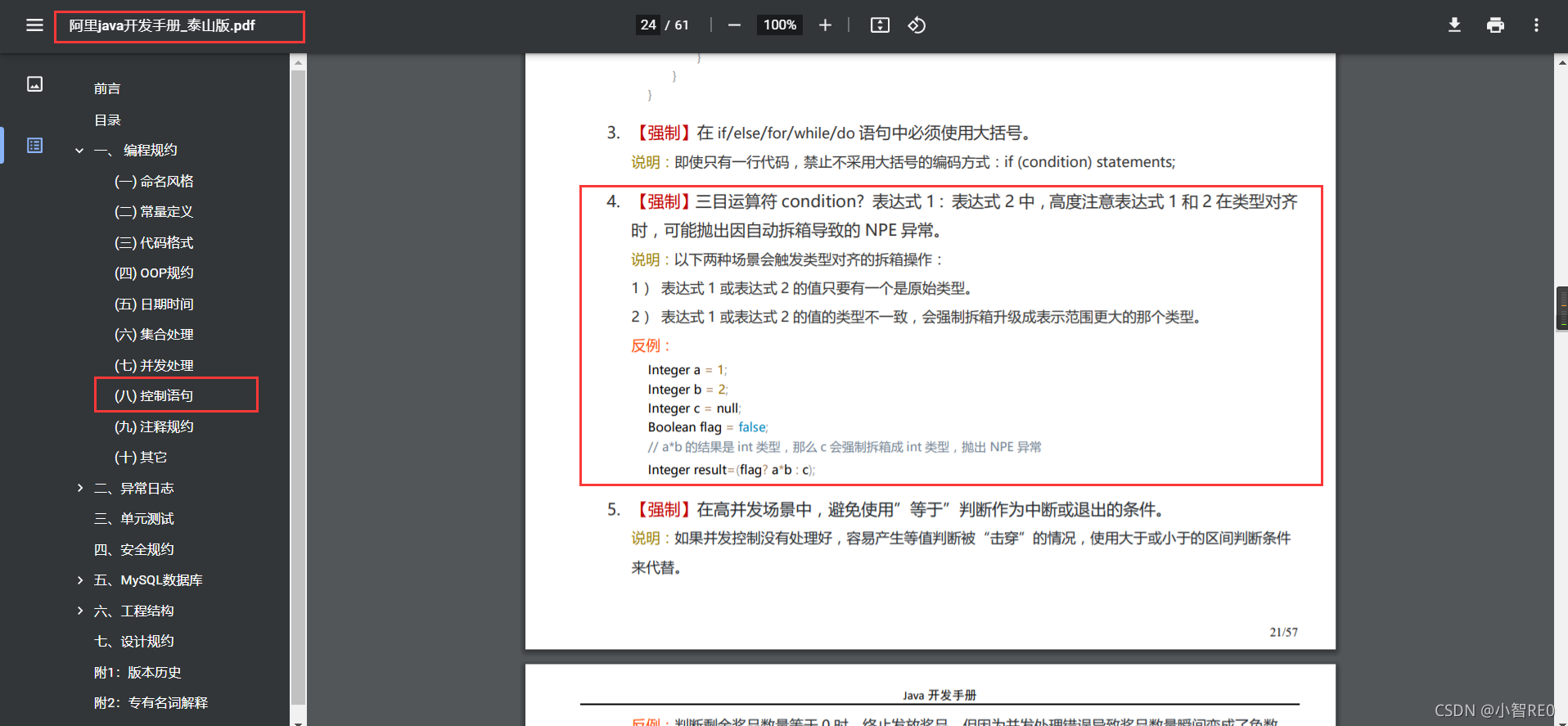Open the page thumbnails view

click(x=34, y=84)
